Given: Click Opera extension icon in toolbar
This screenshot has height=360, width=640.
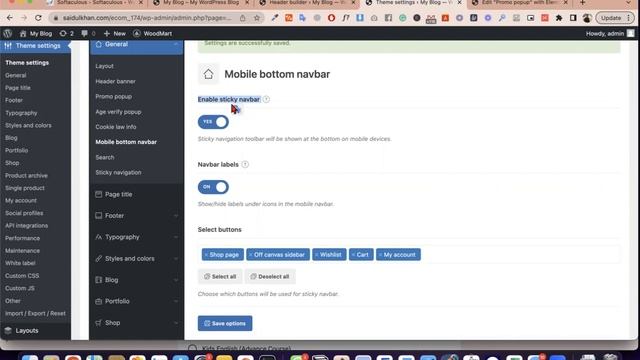Looking at the screenshot, I should [331, 18].
